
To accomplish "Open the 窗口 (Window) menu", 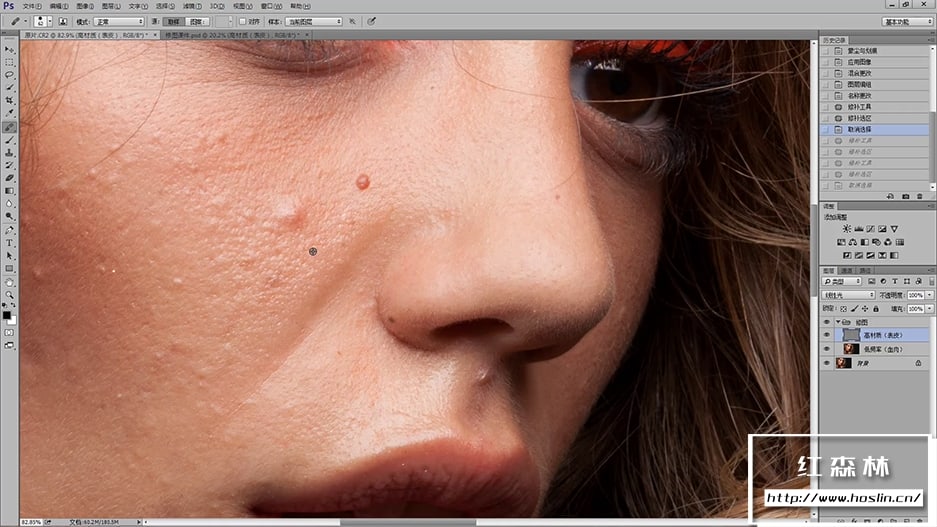I will [x=271, y=6].
